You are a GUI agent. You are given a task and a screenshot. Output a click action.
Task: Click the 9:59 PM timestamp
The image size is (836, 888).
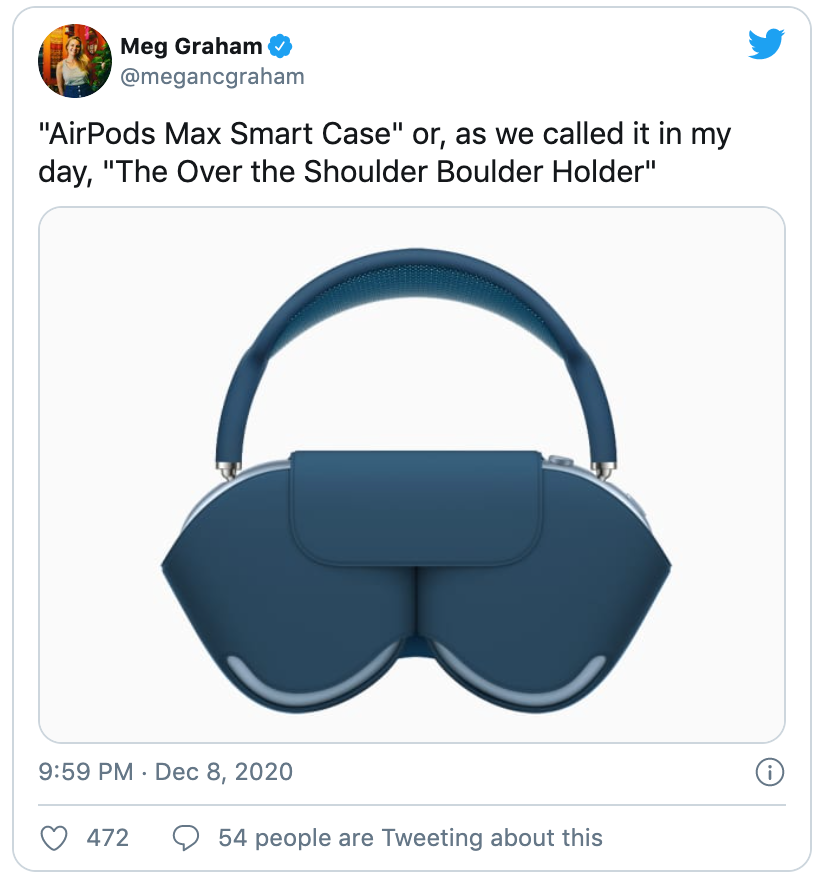pos(86,772)
